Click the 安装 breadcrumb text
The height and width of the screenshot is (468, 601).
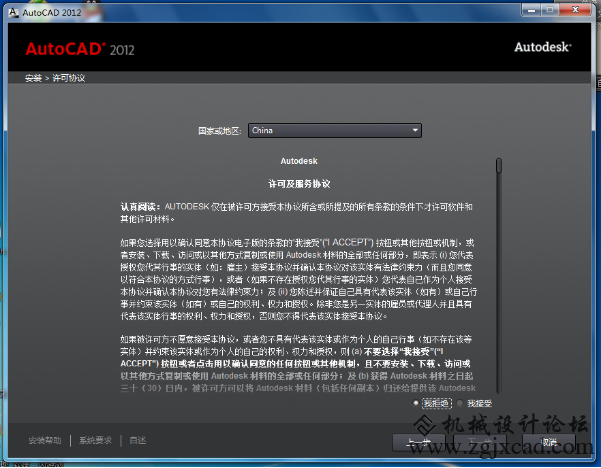tap(33, 78)
